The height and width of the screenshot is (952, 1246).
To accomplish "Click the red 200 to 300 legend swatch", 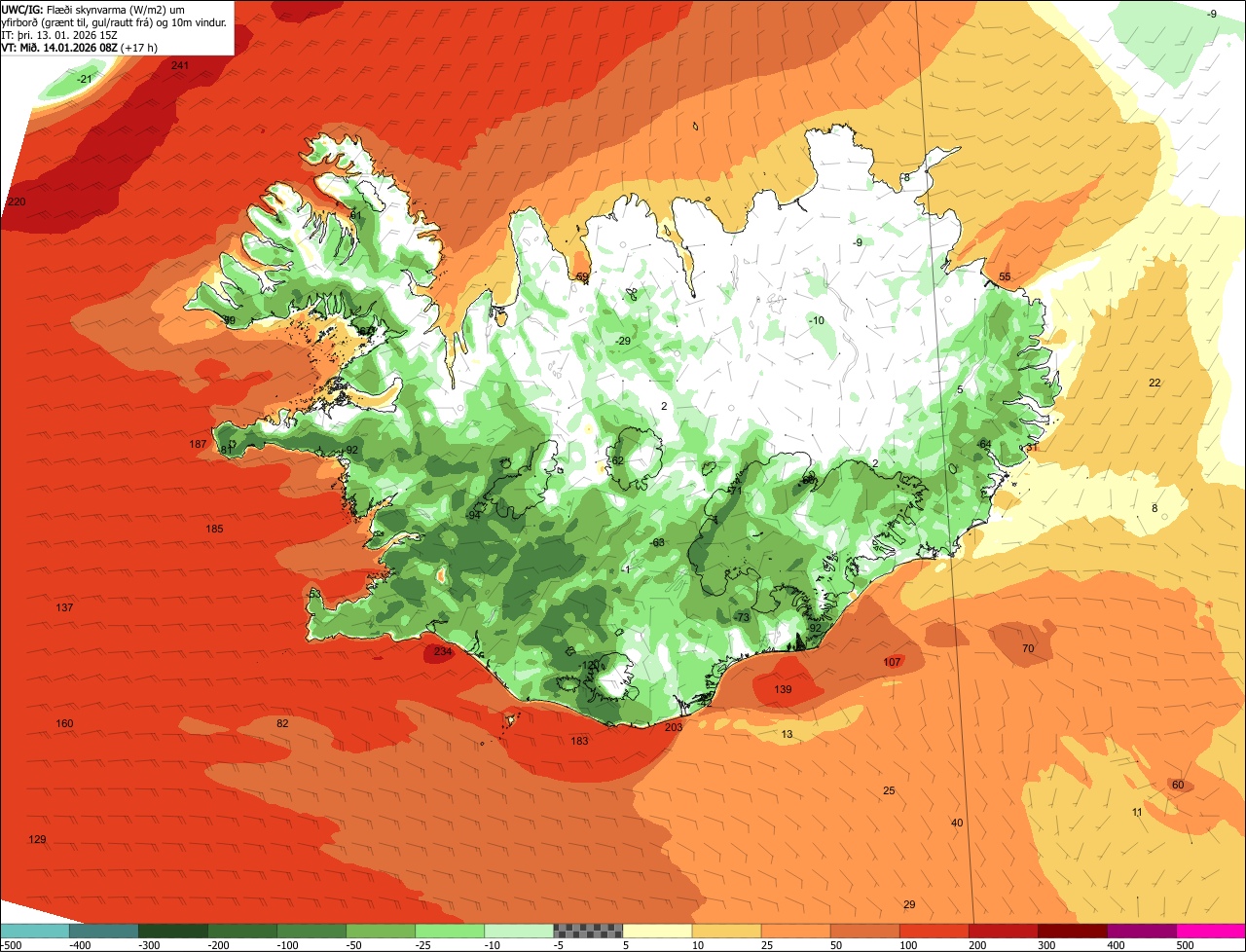I will point(1003,931).
